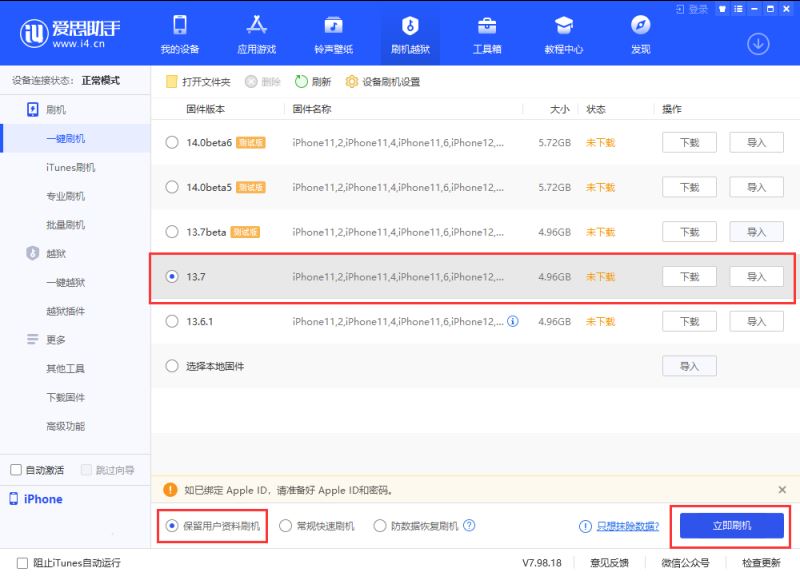
Task: Open 设备刷机设置 device flash settings
Action: (383, 82)
